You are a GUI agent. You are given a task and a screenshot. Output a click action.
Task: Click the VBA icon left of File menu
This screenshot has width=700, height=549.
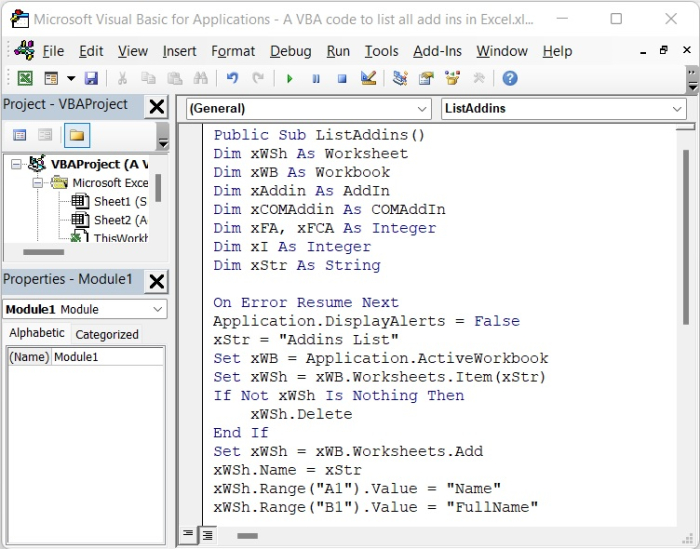point(24,50)
